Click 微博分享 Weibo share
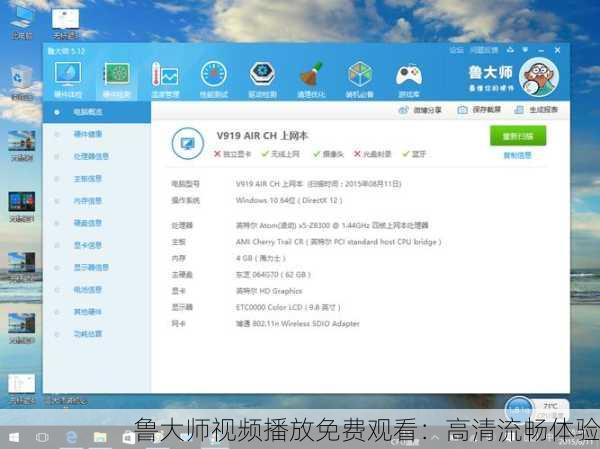600x449 pixels. pos(420,110)
